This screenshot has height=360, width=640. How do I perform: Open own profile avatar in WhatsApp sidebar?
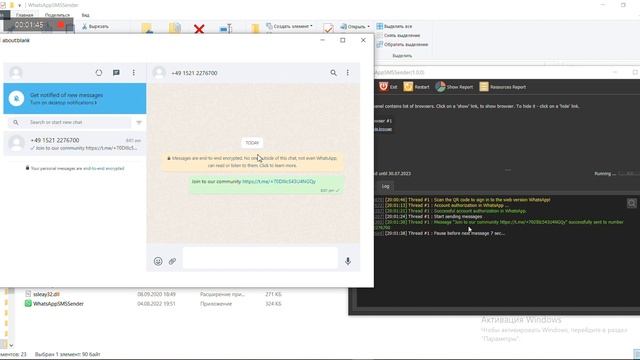[x=16, y=73]
